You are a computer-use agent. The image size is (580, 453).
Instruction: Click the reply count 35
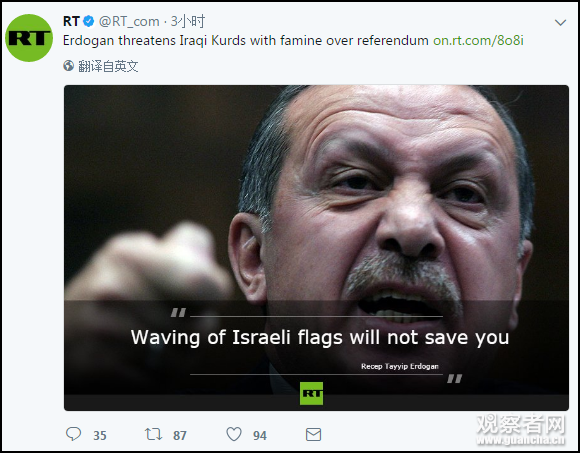click(100, 436)
